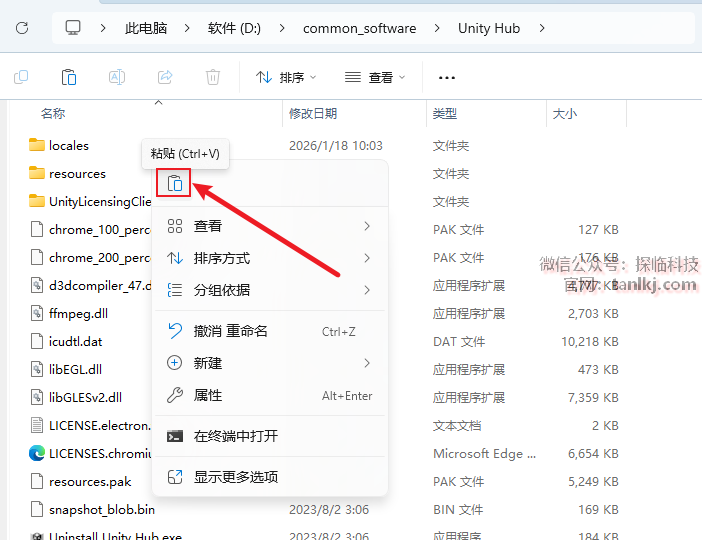Sort by 修改日期 column header
Screen dimensions: 702x540
312,113
